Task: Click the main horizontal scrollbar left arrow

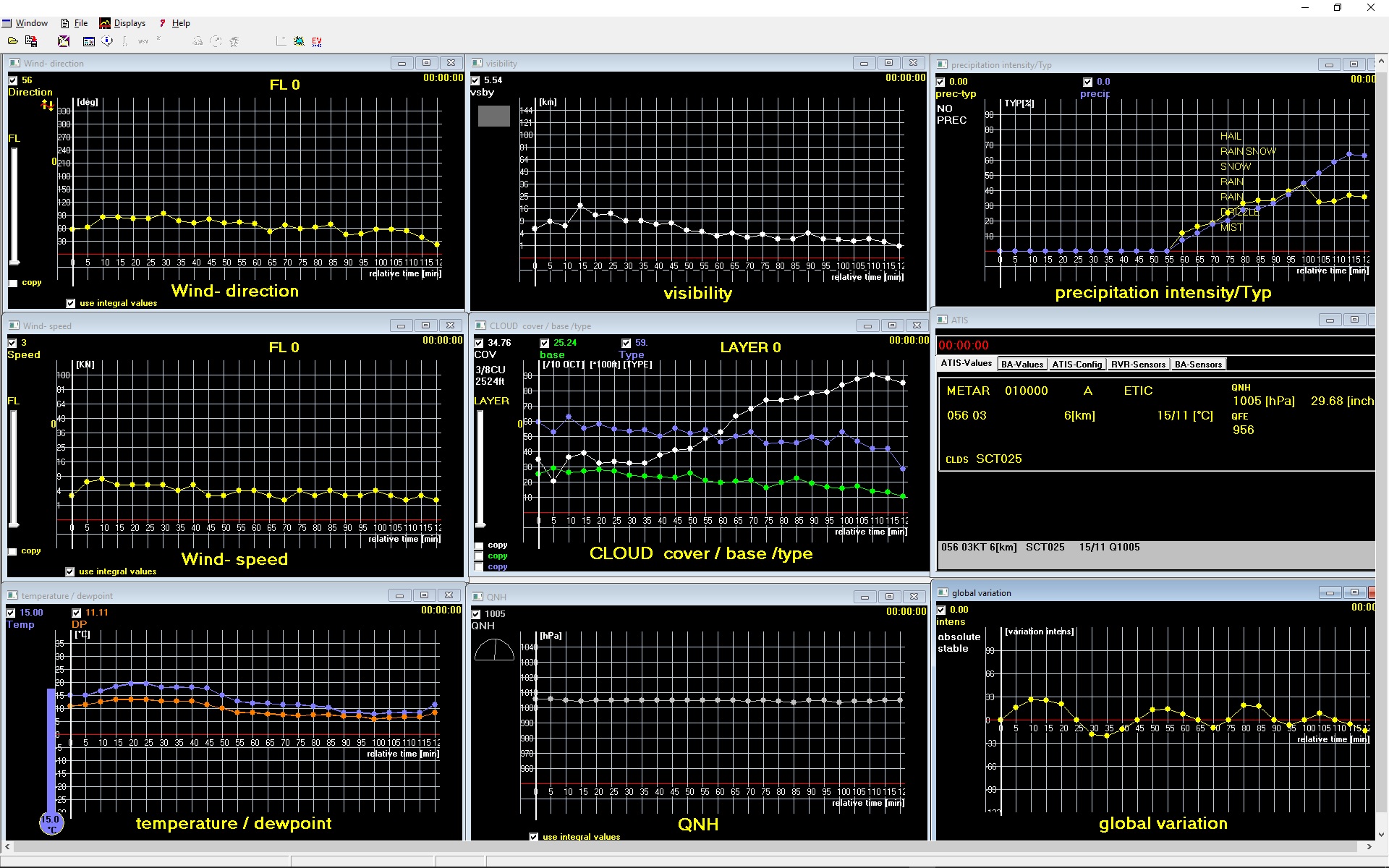Action: point(8,846)
